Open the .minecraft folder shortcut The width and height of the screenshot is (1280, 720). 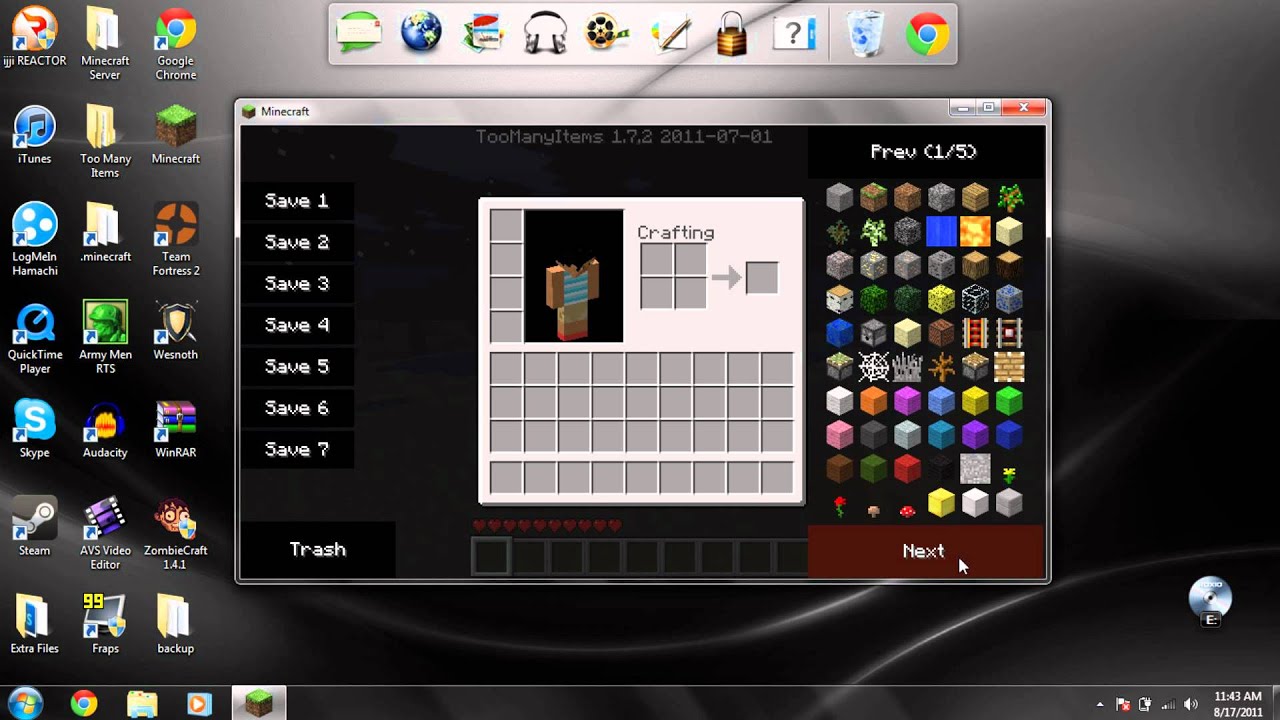tap(105, 233)
